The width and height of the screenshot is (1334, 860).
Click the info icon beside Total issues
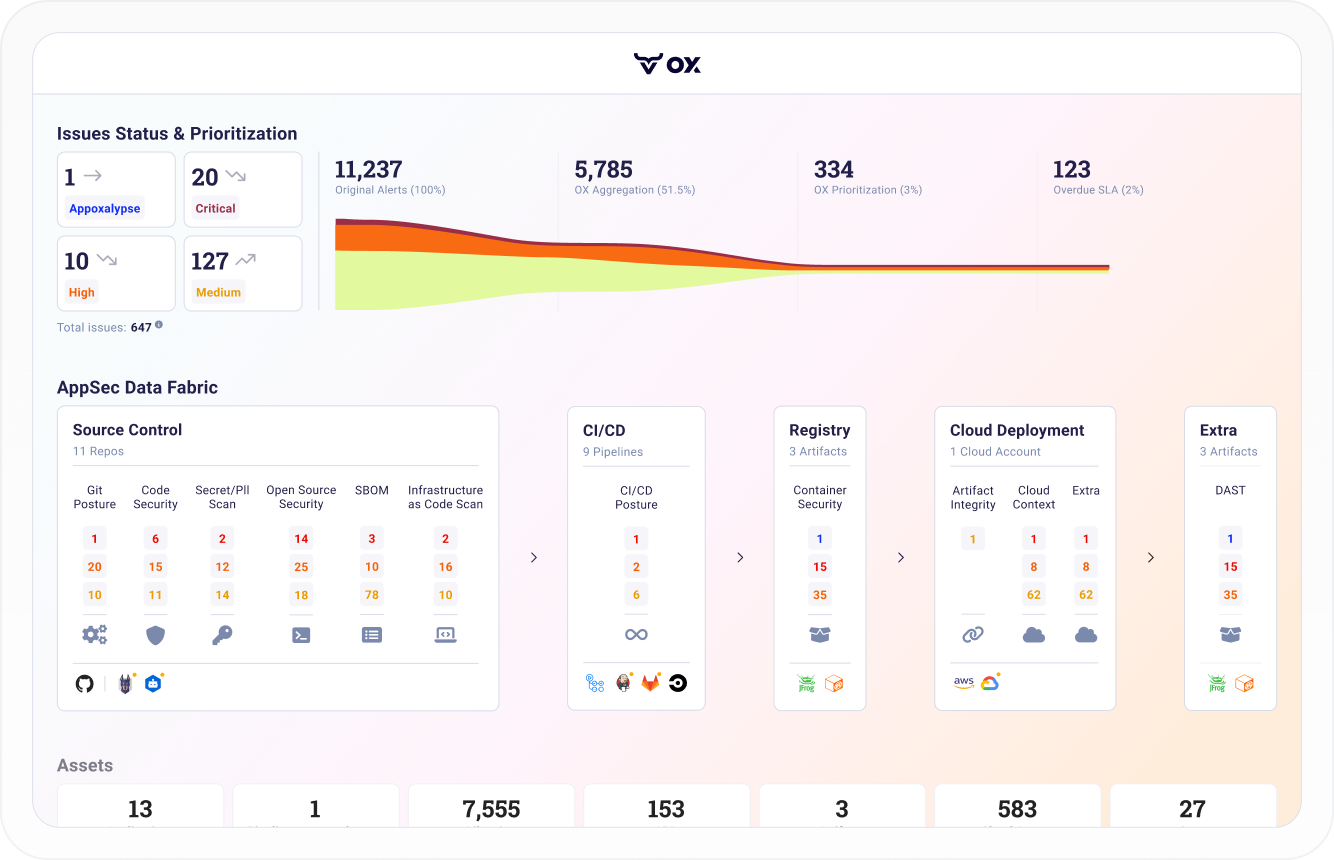point(159,326)
